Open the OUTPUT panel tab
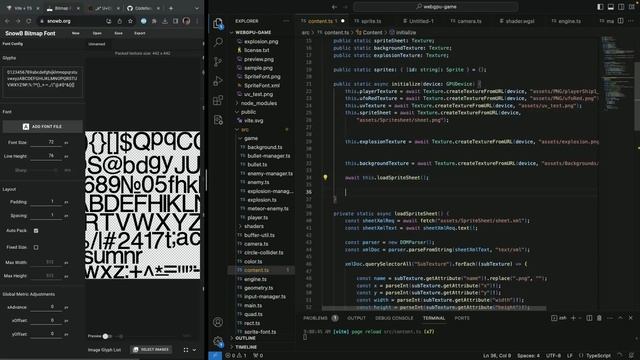This screenshot has width=640, height=360. (x=356, y=318)
